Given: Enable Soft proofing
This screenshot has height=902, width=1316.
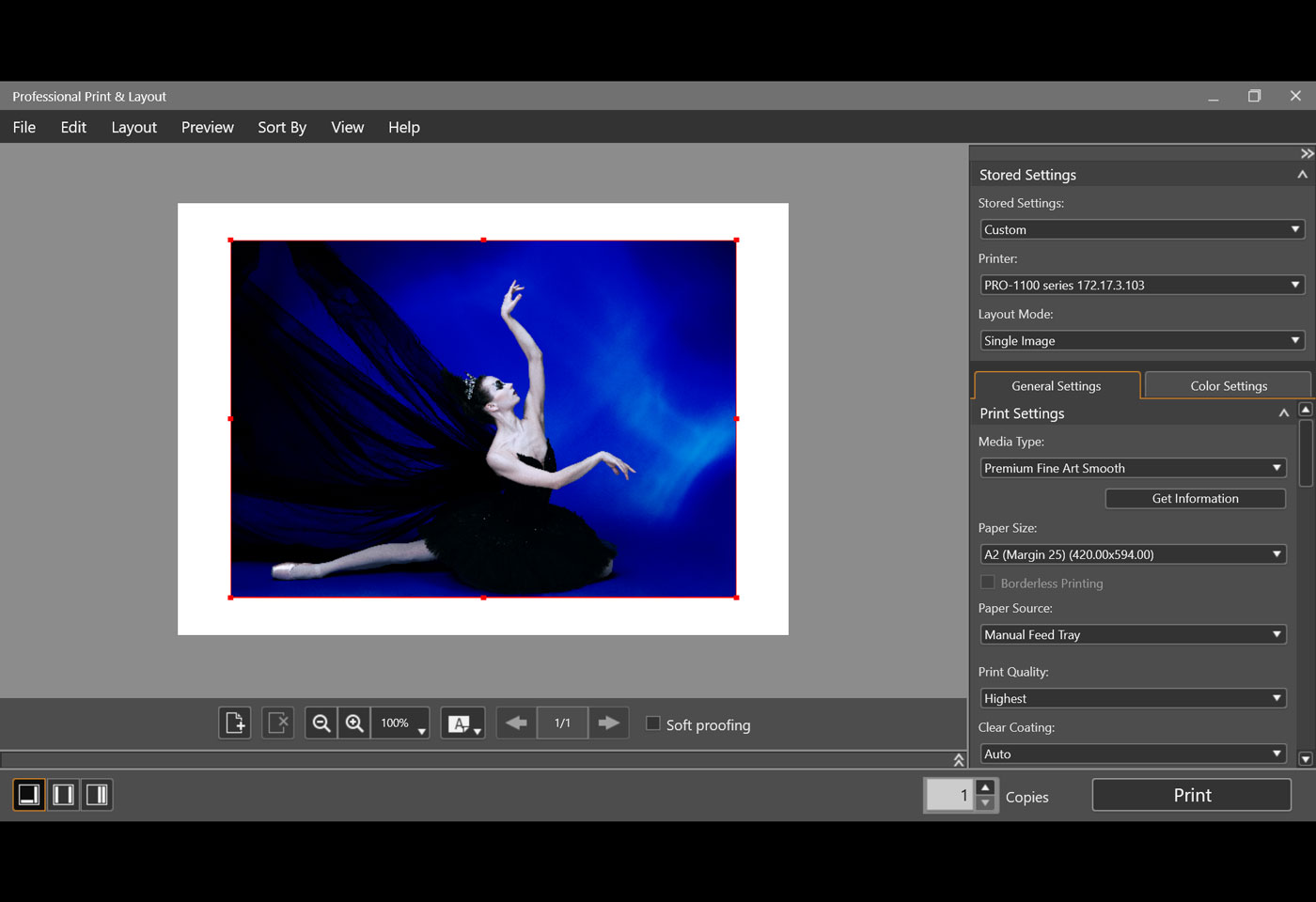Looking at the screenshot, I should click(x=653, y=723).
